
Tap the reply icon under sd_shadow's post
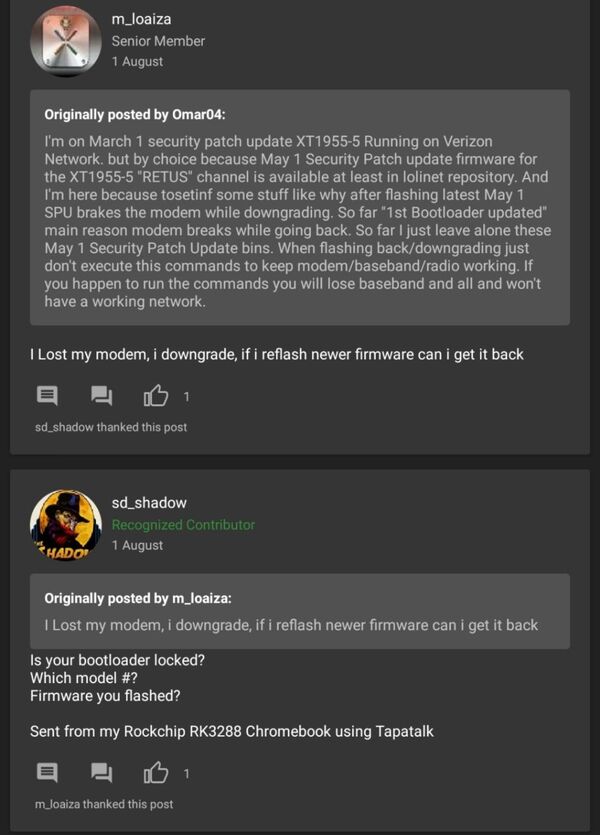tap(47, 772)
